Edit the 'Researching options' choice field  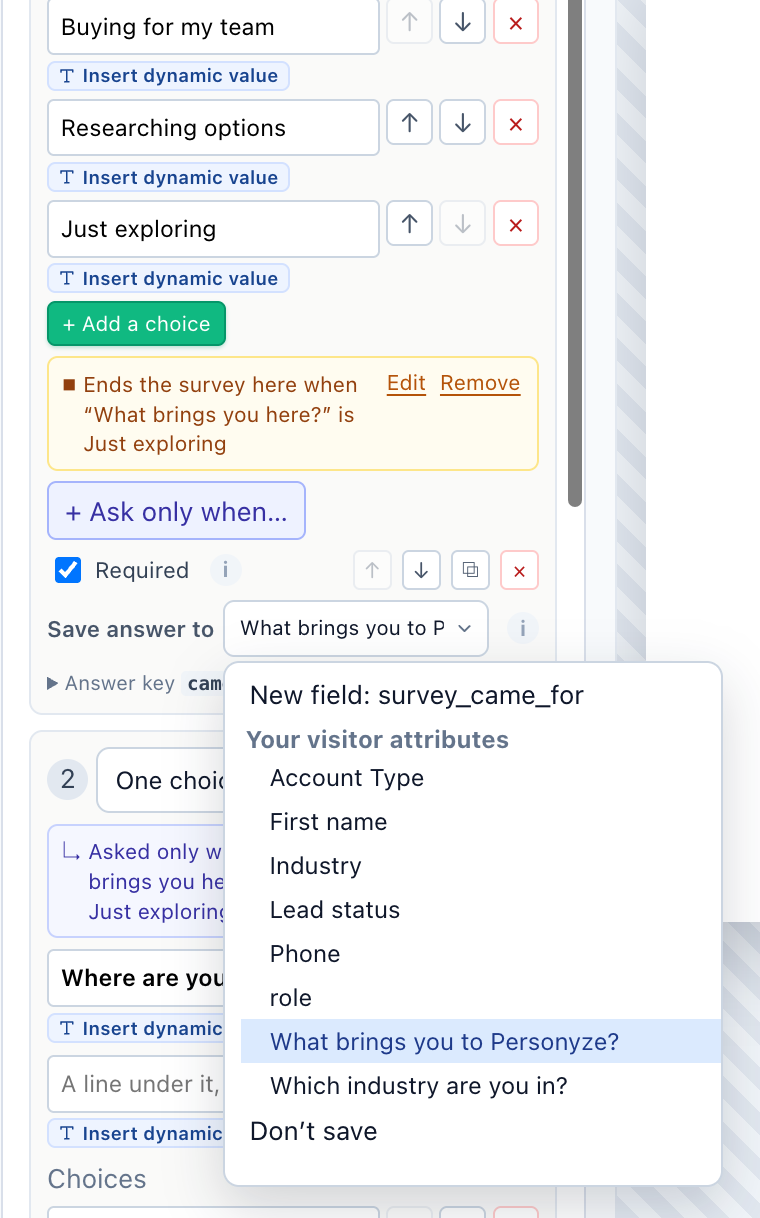point(213,128)
